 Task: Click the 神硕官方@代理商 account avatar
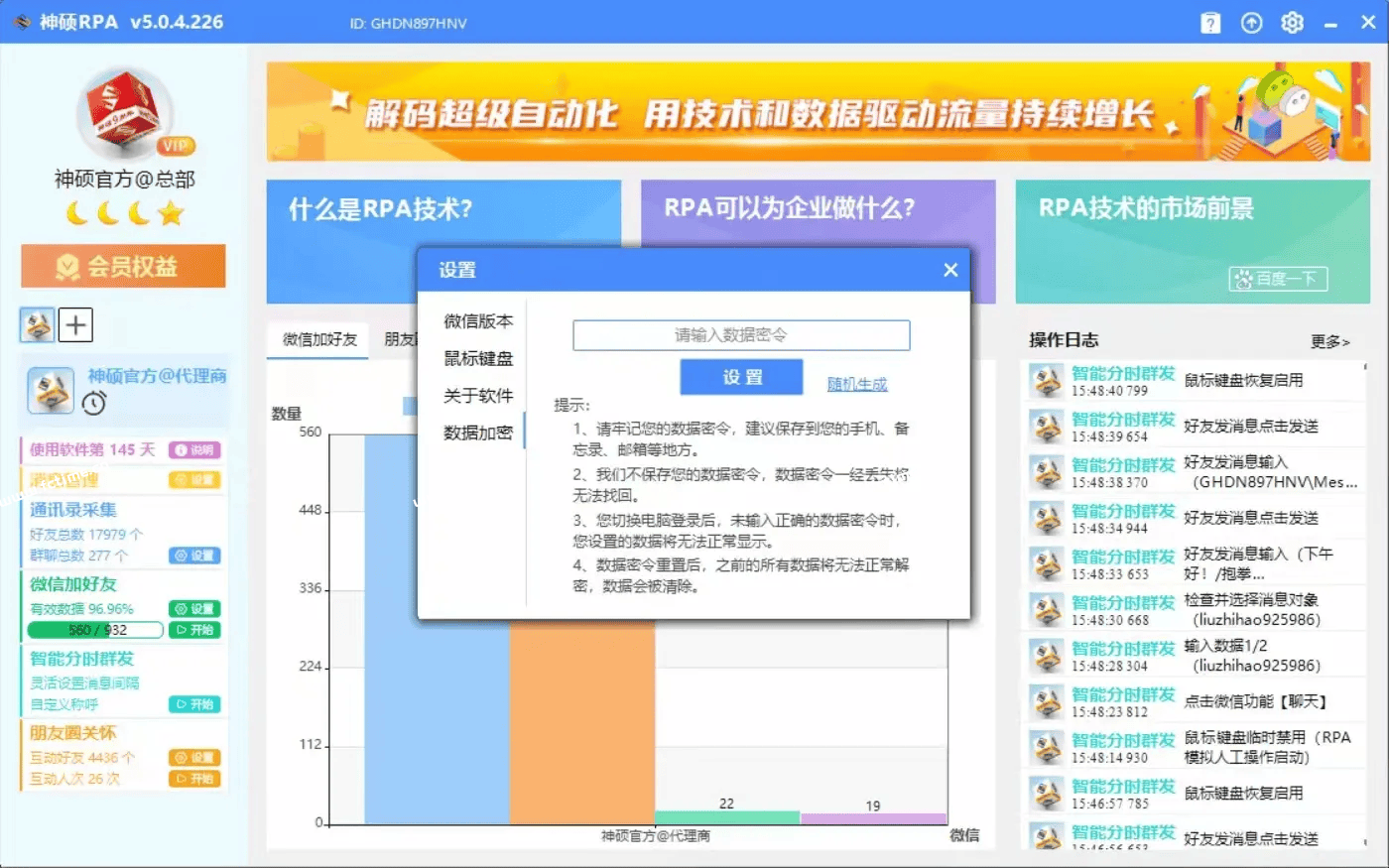[x=50, y=390]
